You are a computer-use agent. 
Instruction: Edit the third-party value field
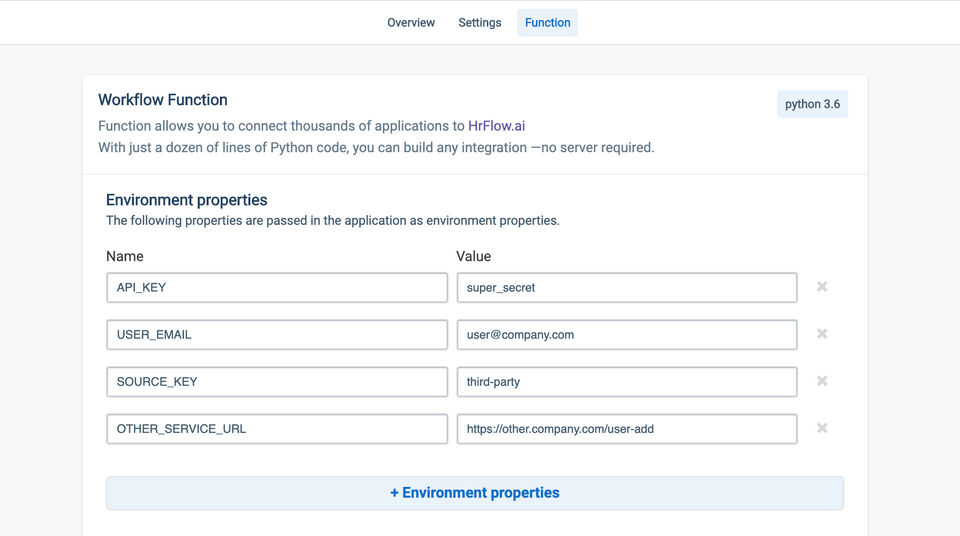click(627, 382)
